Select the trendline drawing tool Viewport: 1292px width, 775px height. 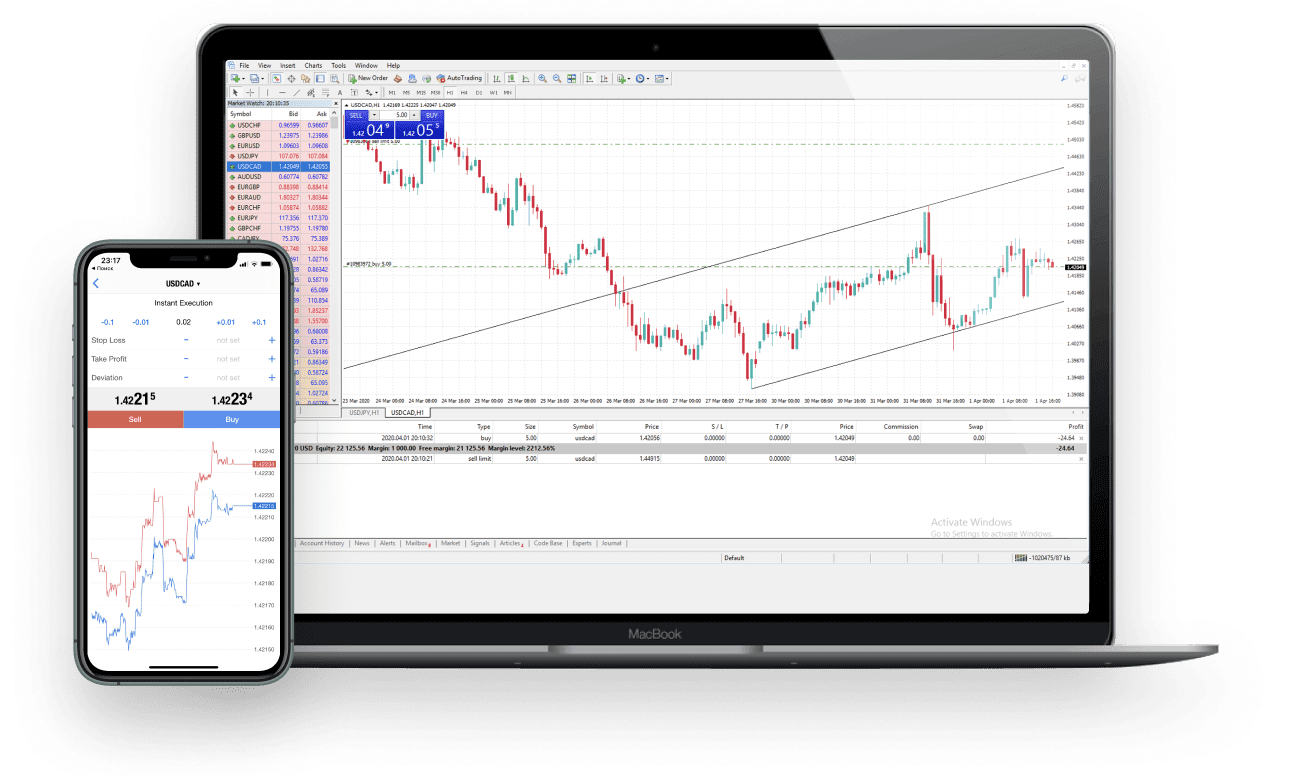point(297,93)
